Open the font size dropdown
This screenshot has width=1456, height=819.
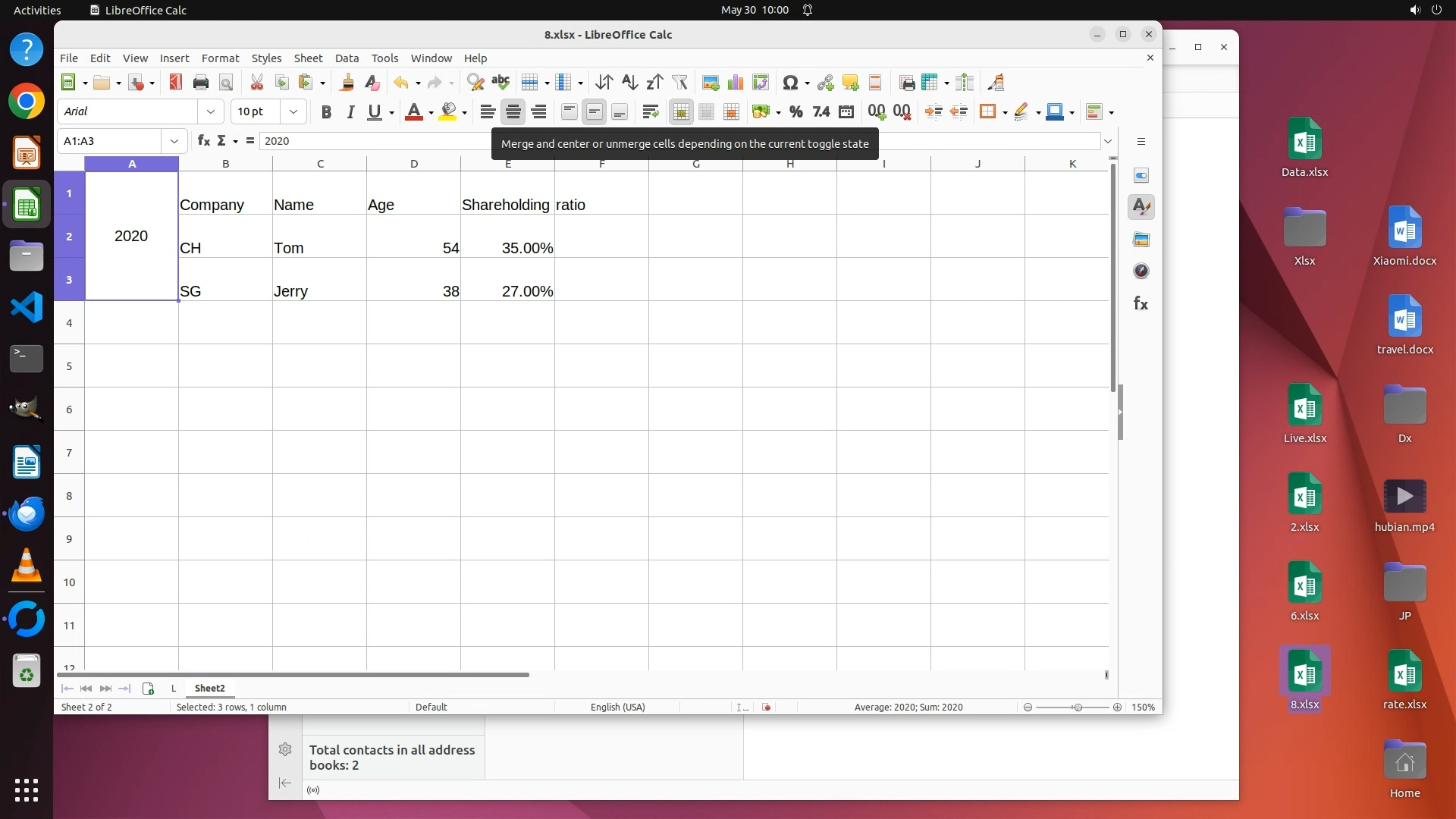click(x=293, y=112)
